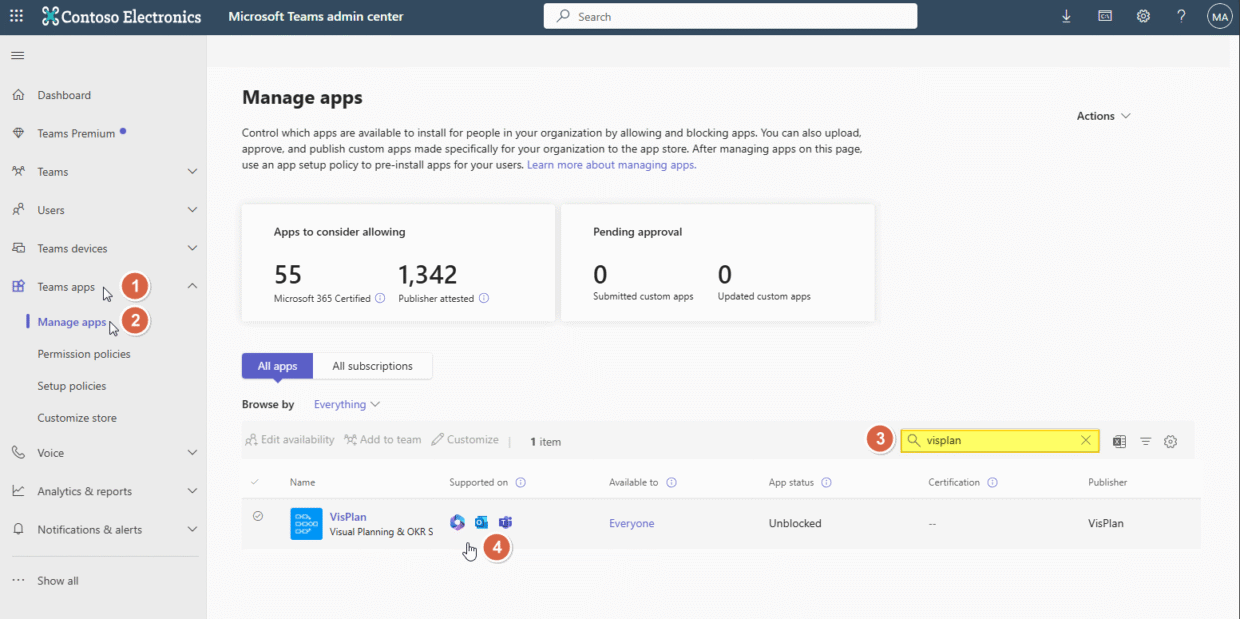Click the Everyone link for VisPlan availability
Image resolution: width=1240 pixels, height=619 pixels.
pos(631,523)
